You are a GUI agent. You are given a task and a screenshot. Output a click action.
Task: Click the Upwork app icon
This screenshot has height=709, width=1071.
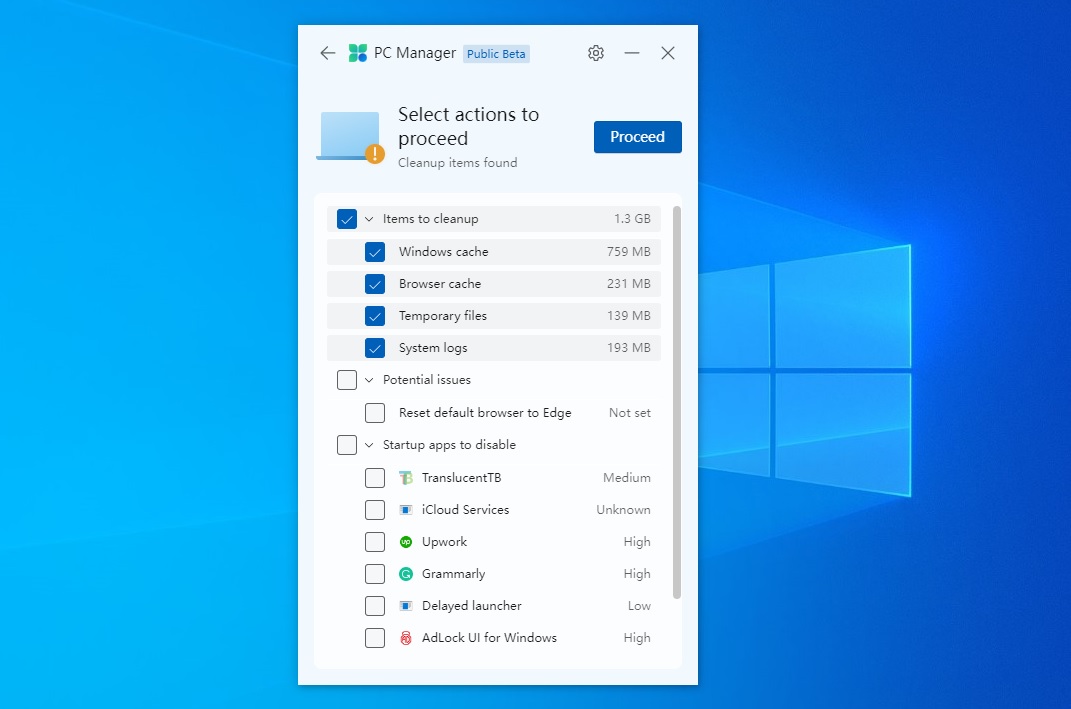[x=405, y=542]
